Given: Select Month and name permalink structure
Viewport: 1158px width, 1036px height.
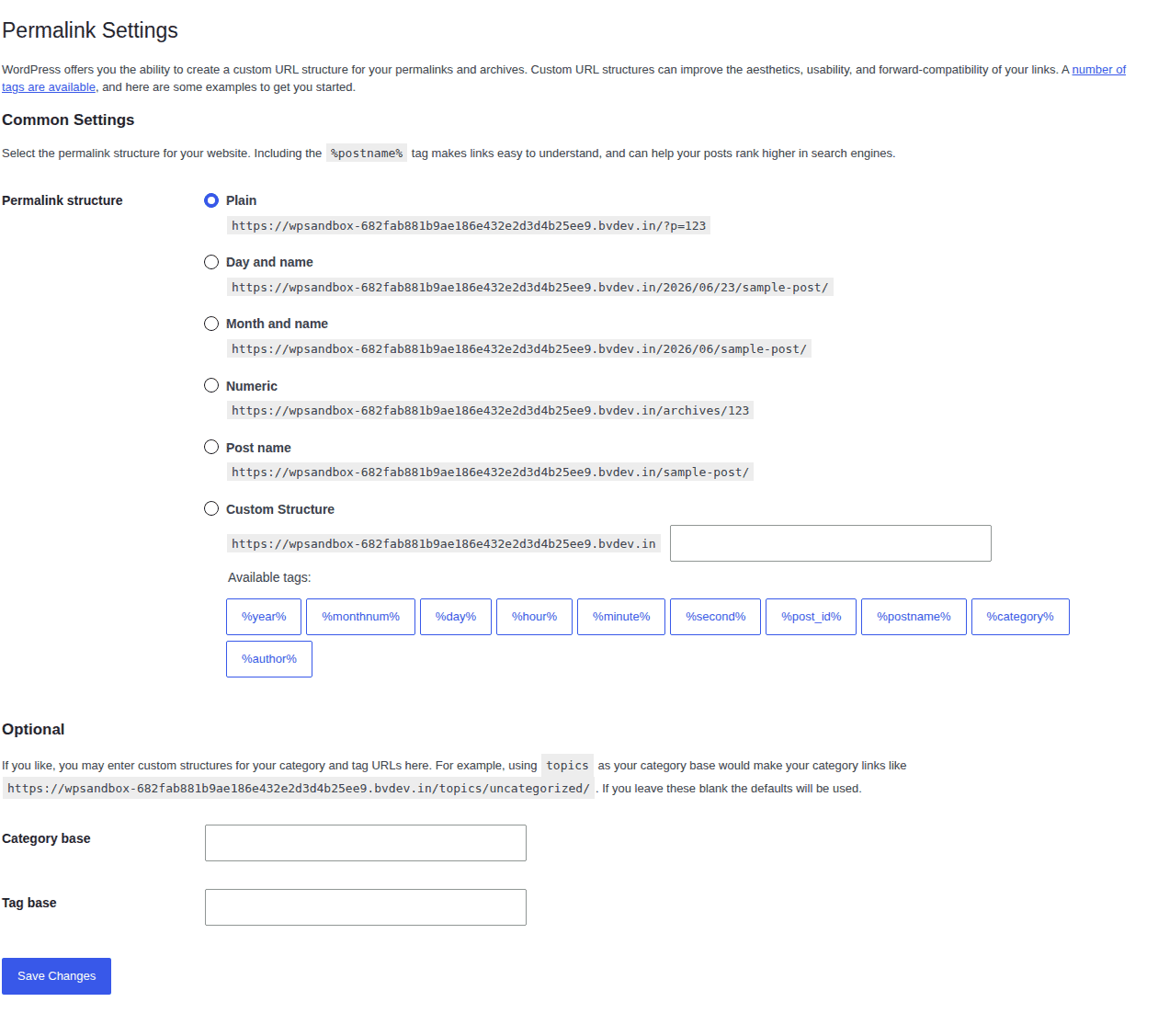Looking at the screenshot, I should coord(211,324).
